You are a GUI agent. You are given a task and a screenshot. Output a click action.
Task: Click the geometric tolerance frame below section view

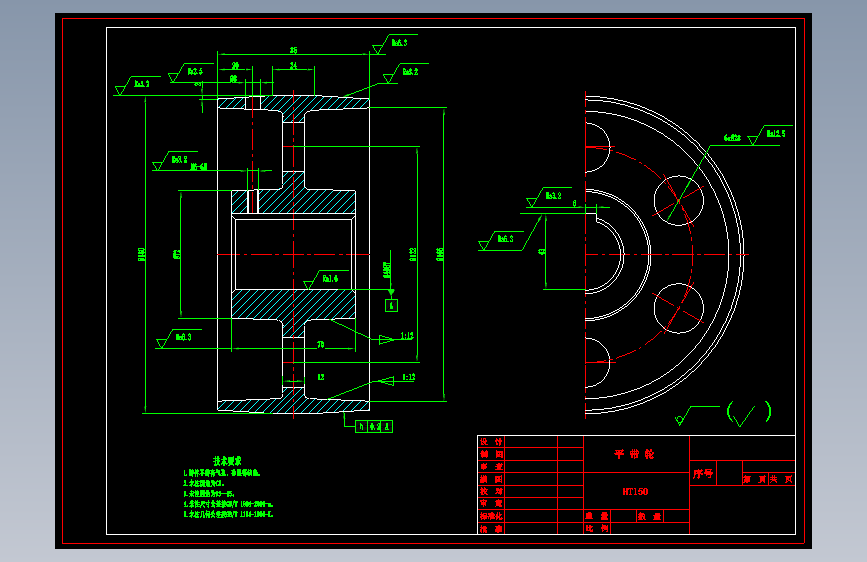374,426
